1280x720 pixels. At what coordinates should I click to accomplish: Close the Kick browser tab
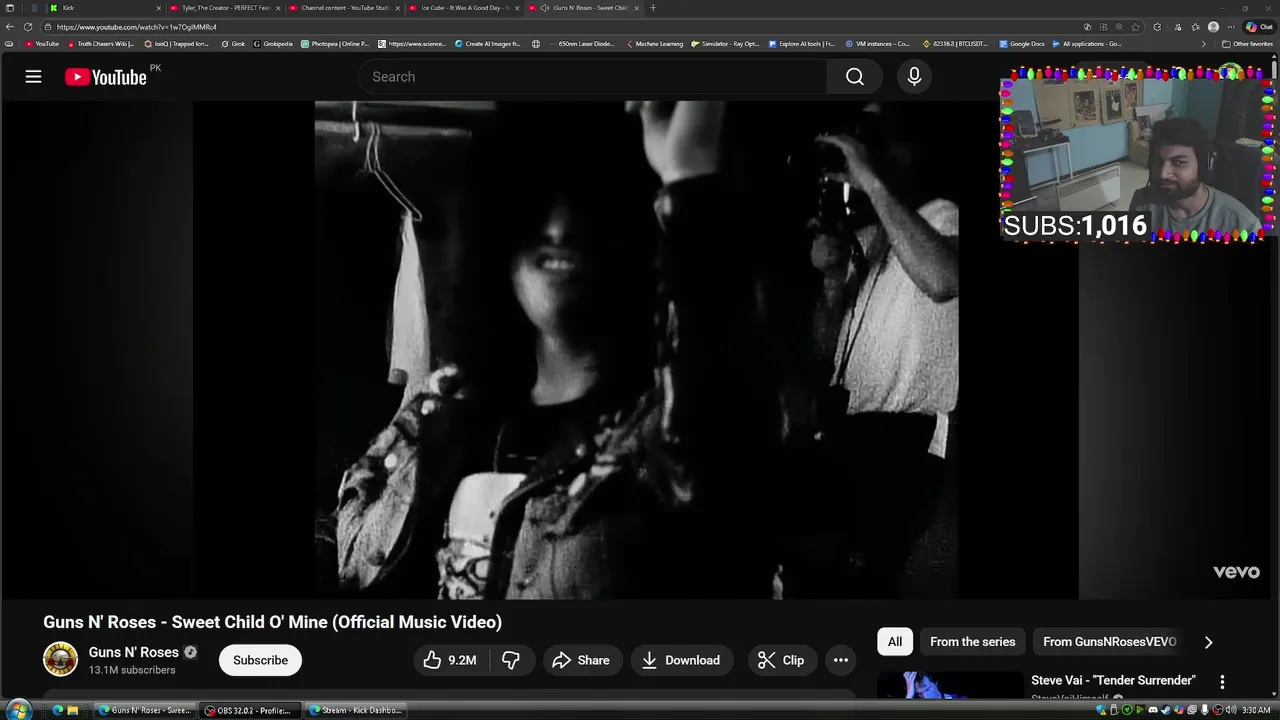click(158, 8)
